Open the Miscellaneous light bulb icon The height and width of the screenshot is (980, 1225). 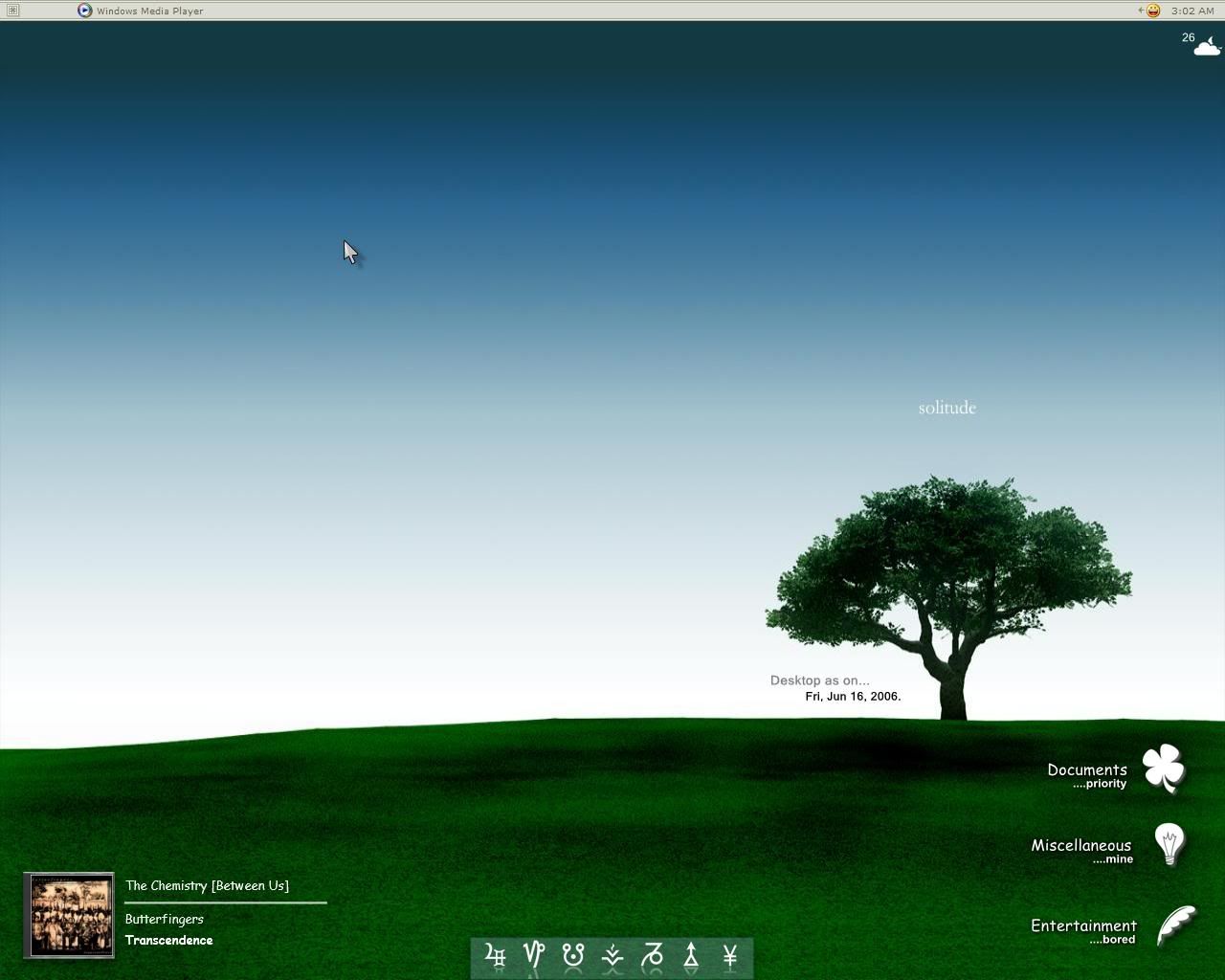click(1169, 844)
